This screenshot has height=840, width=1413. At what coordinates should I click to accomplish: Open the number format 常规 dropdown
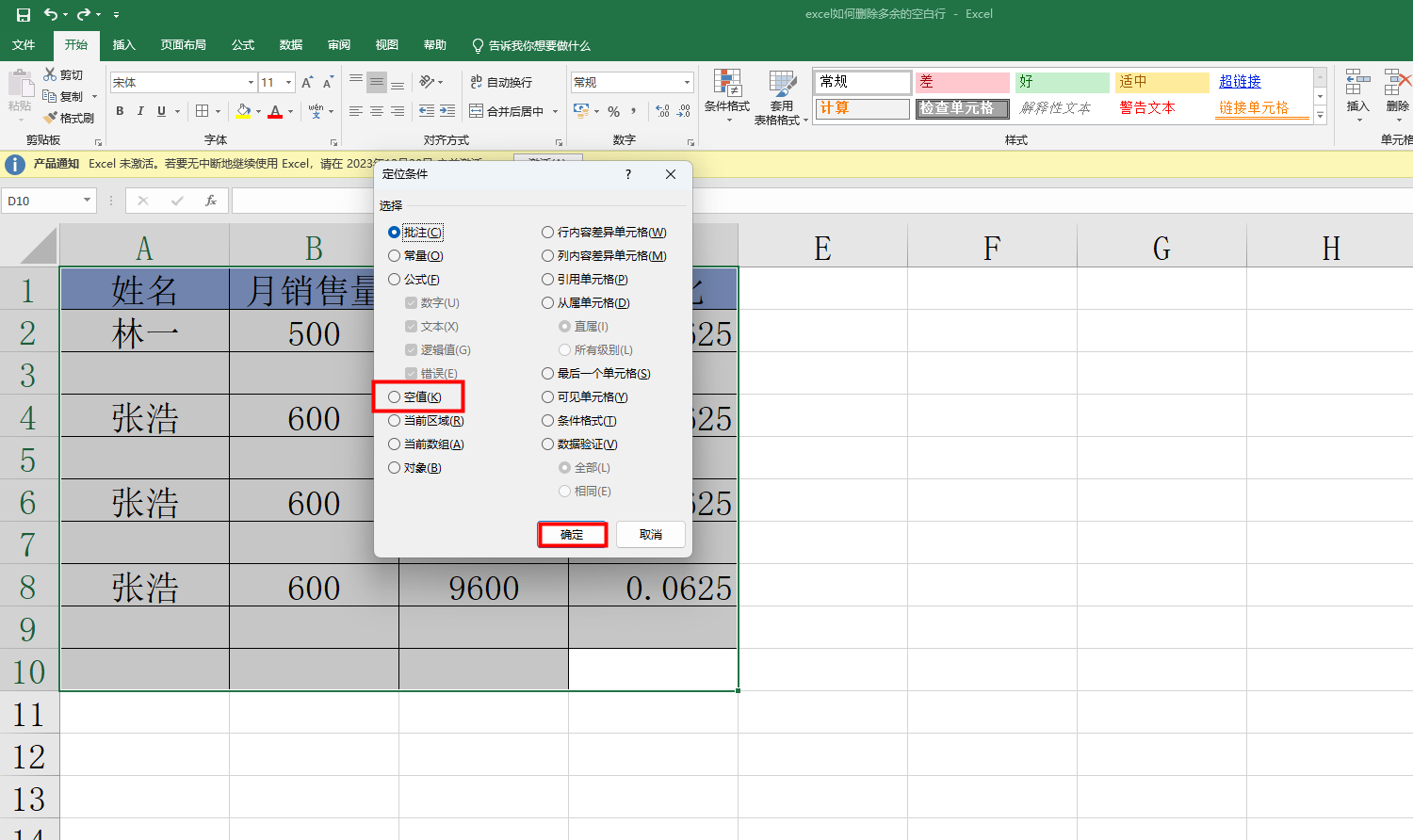click(x=687, y=83)
